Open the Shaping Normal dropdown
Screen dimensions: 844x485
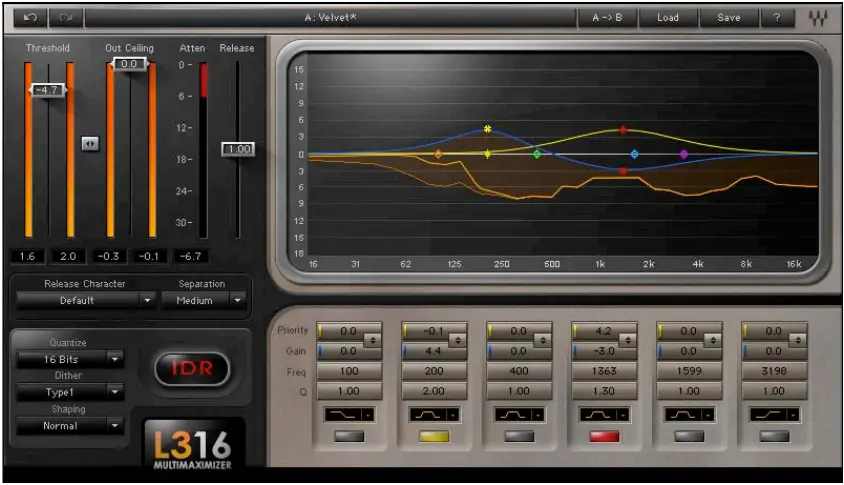[x=70, y=426]
